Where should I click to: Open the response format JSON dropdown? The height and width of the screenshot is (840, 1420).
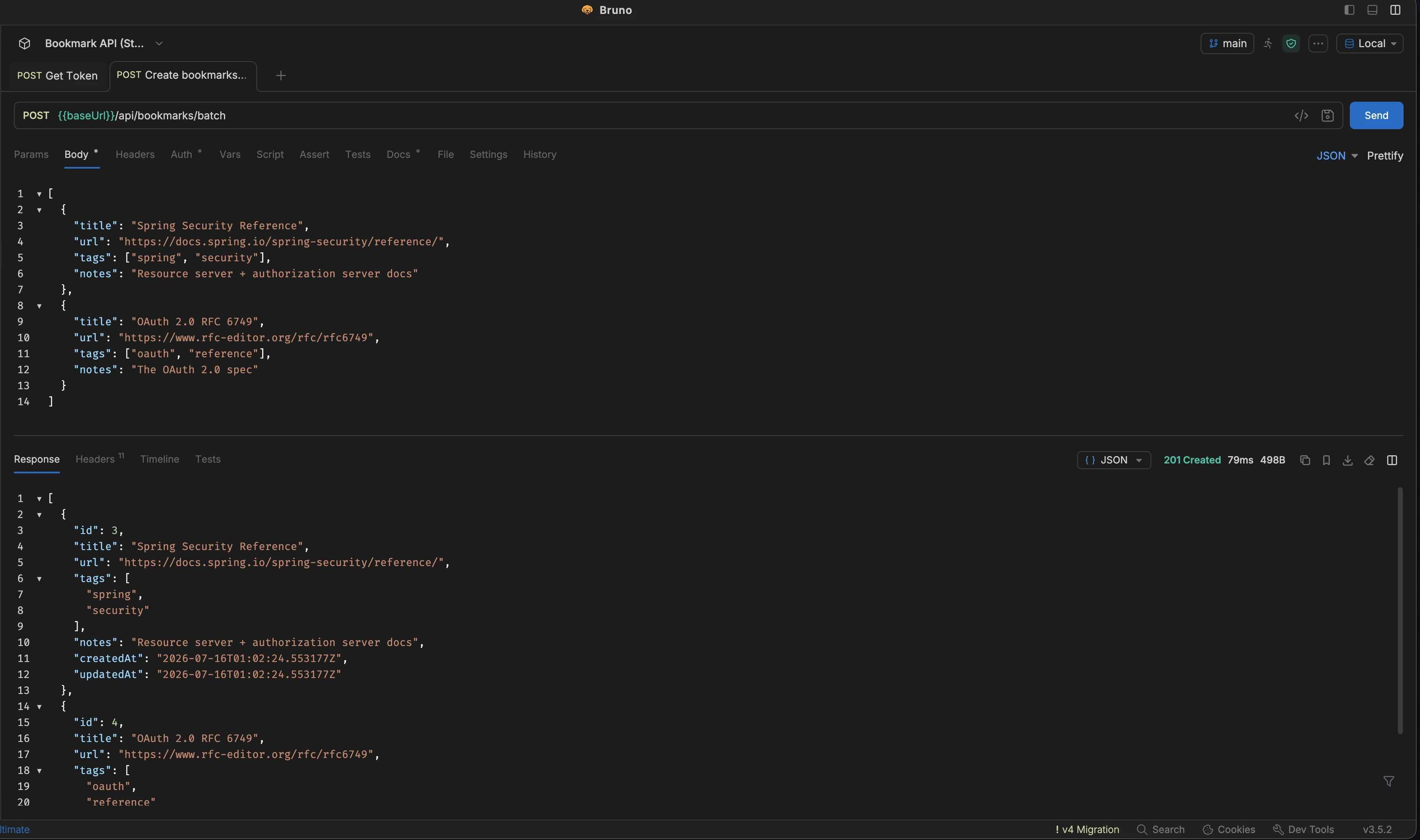(x=1113, y=460)
